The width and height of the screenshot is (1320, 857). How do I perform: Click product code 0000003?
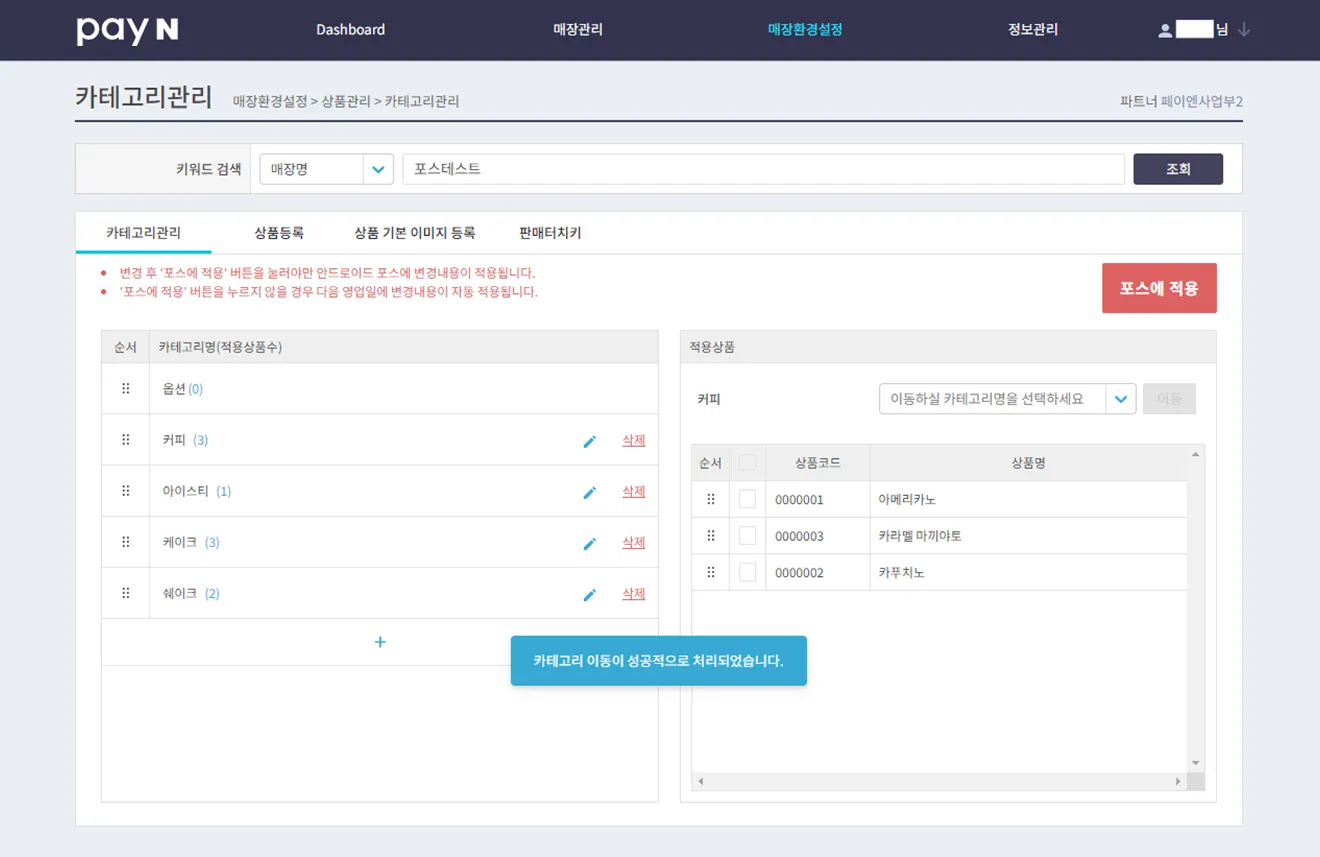click(799, 536)
